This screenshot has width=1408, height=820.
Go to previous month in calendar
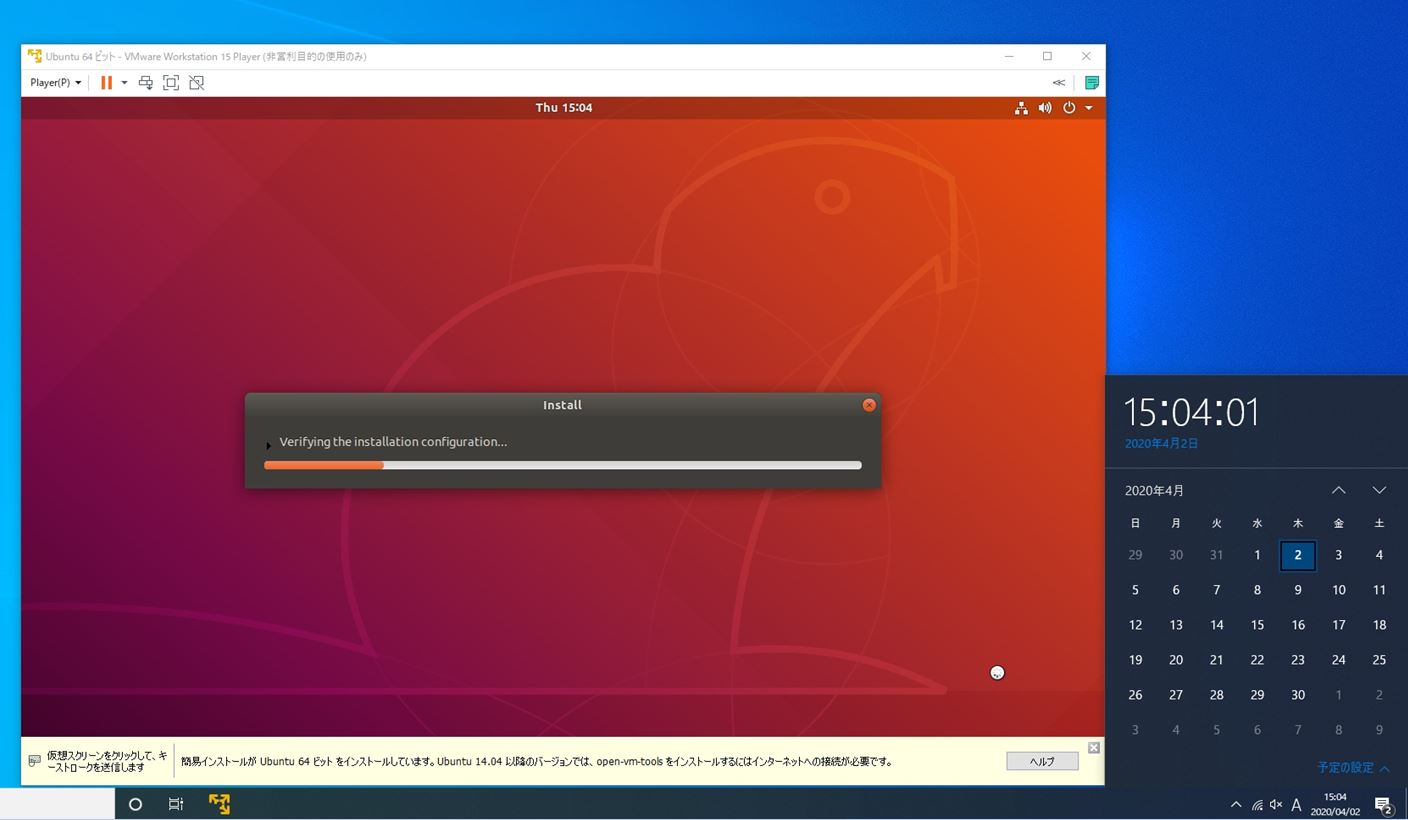click(x=1338, y=490)
